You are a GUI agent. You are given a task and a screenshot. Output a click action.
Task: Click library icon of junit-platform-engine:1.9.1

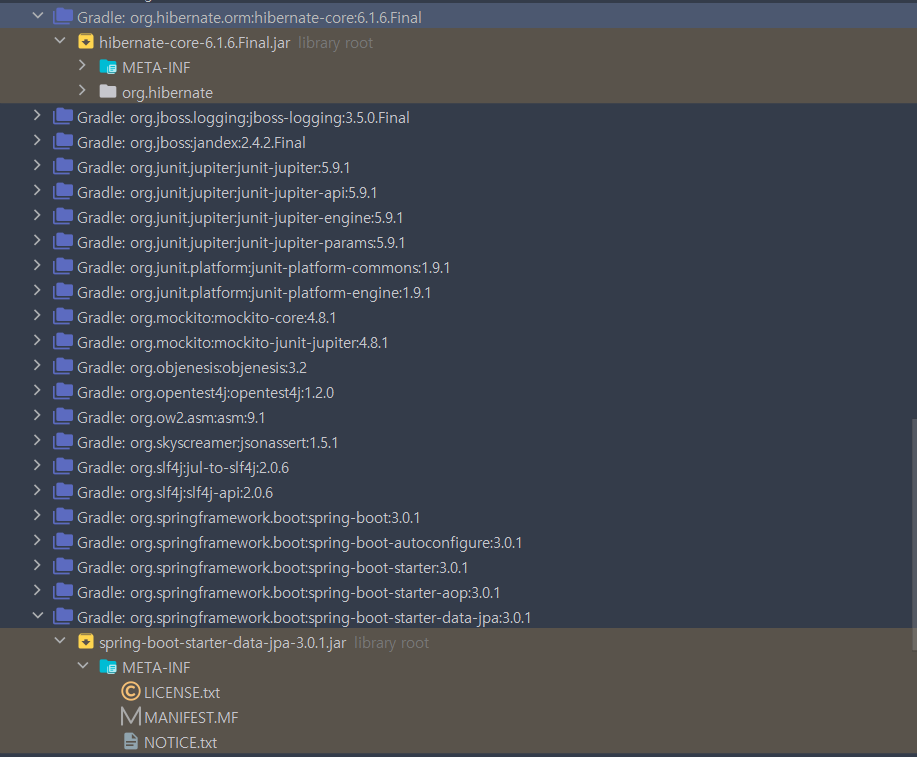[x=63, y=291]
